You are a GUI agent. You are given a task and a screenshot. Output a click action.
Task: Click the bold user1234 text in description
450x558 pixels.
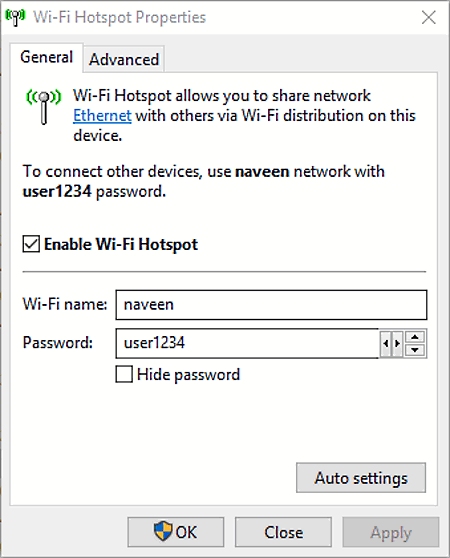57,191
